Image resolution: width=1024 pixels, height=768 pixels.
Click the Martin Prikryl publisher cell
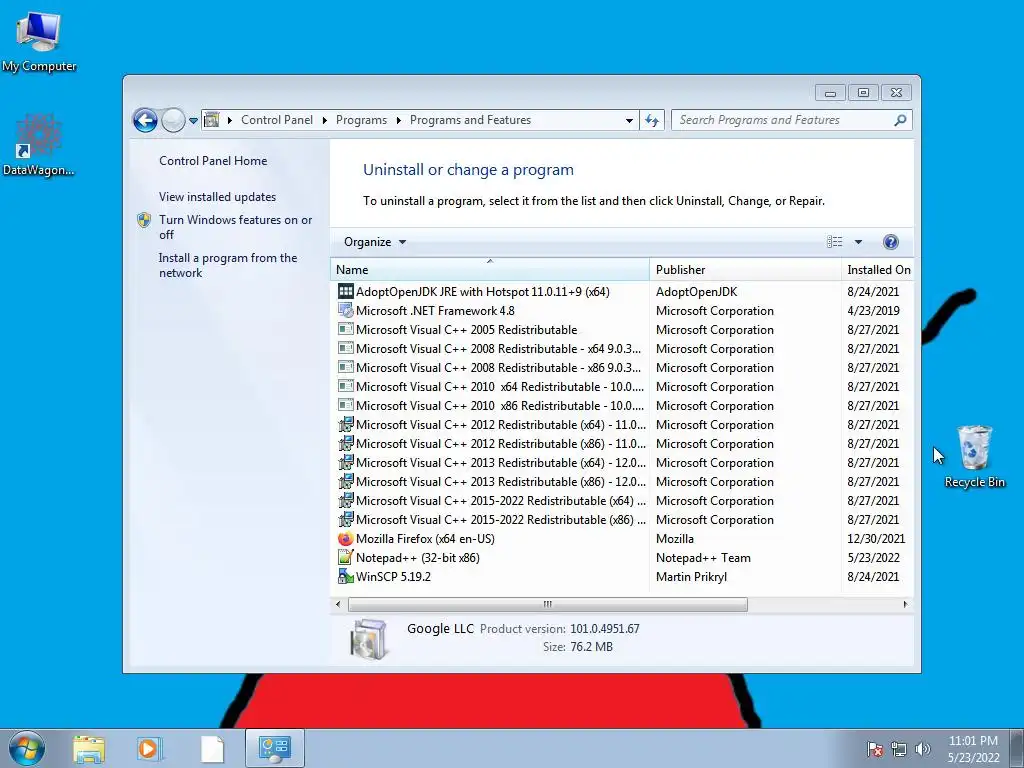tap(691, 577)
